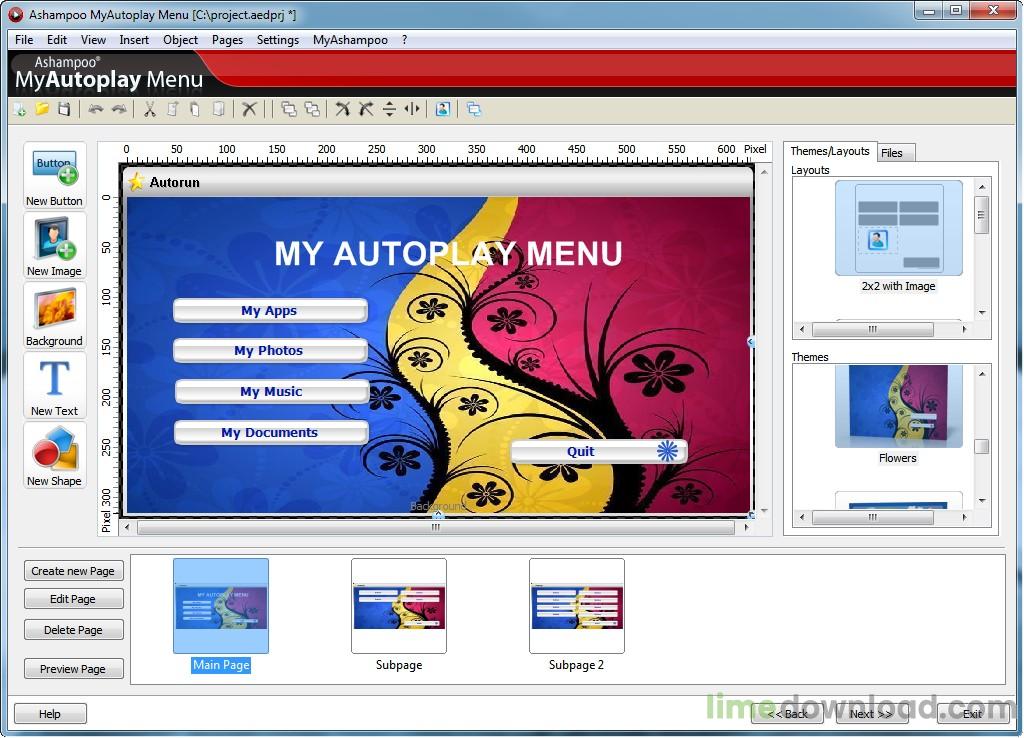The height and width of the screenshot is (738, 1024).
Task: Apply the Flowers theme
Action: coord(897,405)
